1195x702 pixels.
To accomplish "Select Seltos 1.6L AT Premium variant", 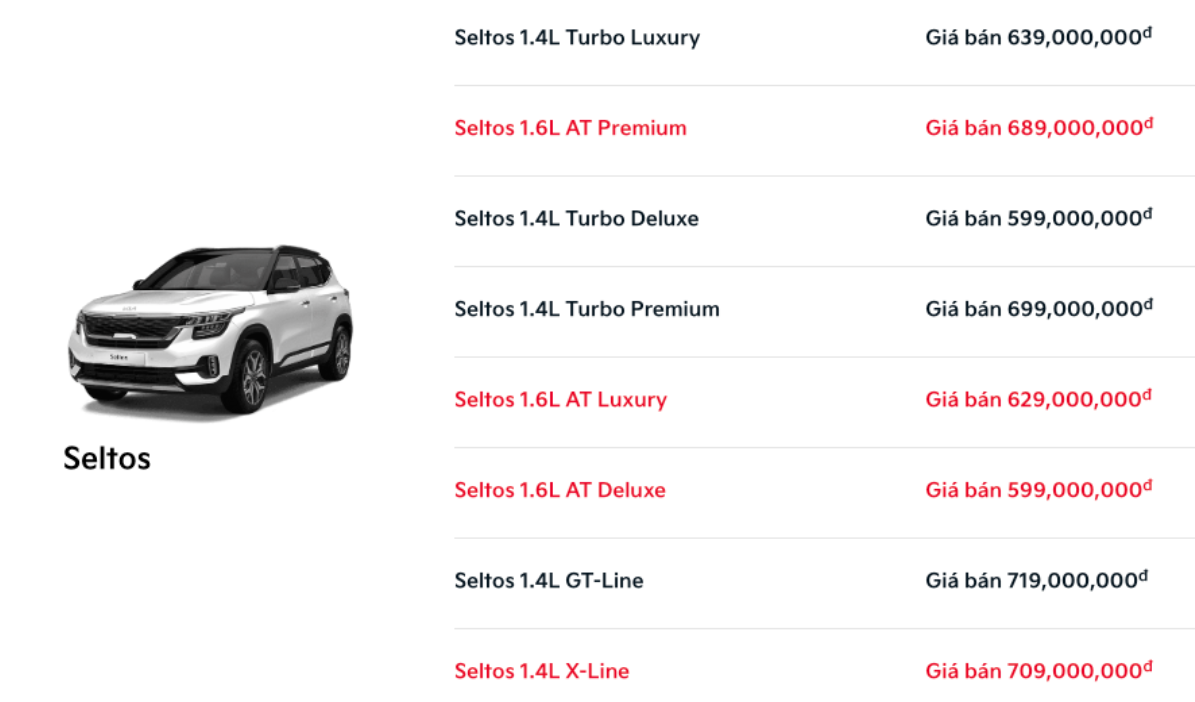I will 570,128.
